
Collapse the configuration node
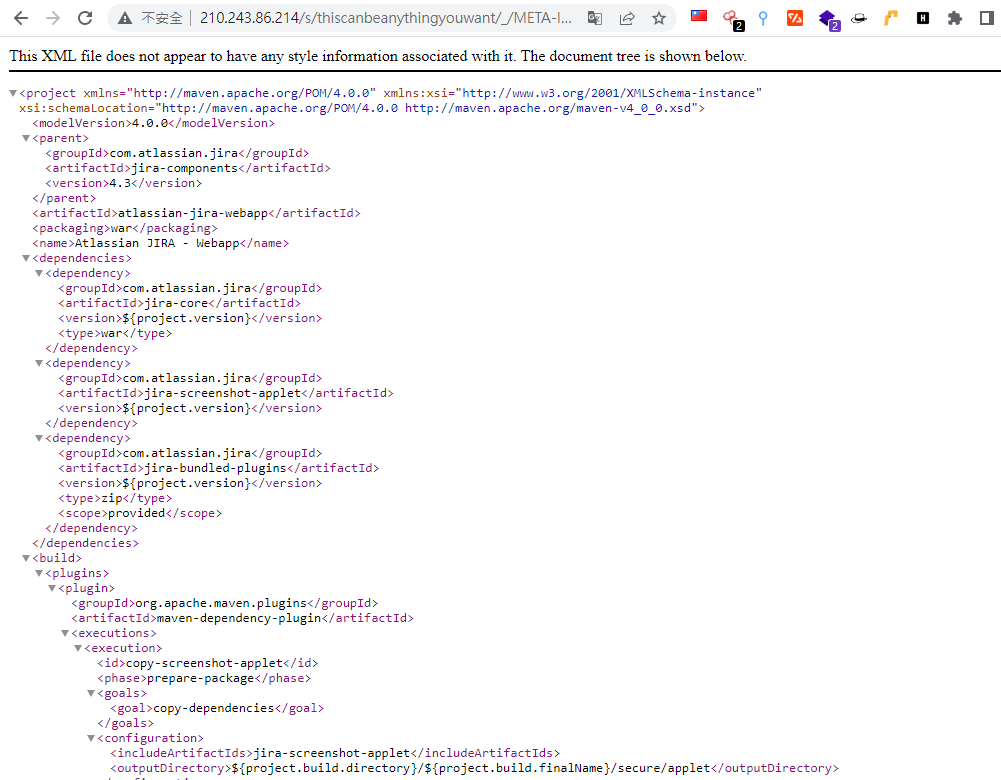tap(91, 738)
